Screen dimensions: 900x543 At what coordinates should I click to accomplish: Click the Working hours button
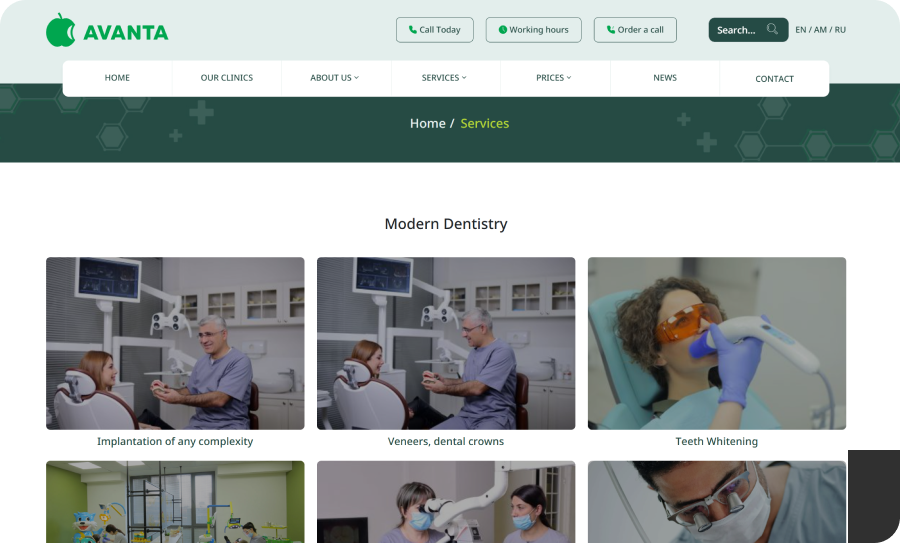(533, 30)
